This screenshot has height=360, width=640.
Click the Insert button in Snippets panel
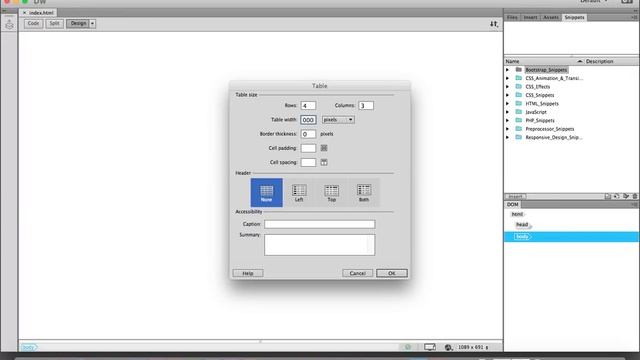(x=515, y=196)
